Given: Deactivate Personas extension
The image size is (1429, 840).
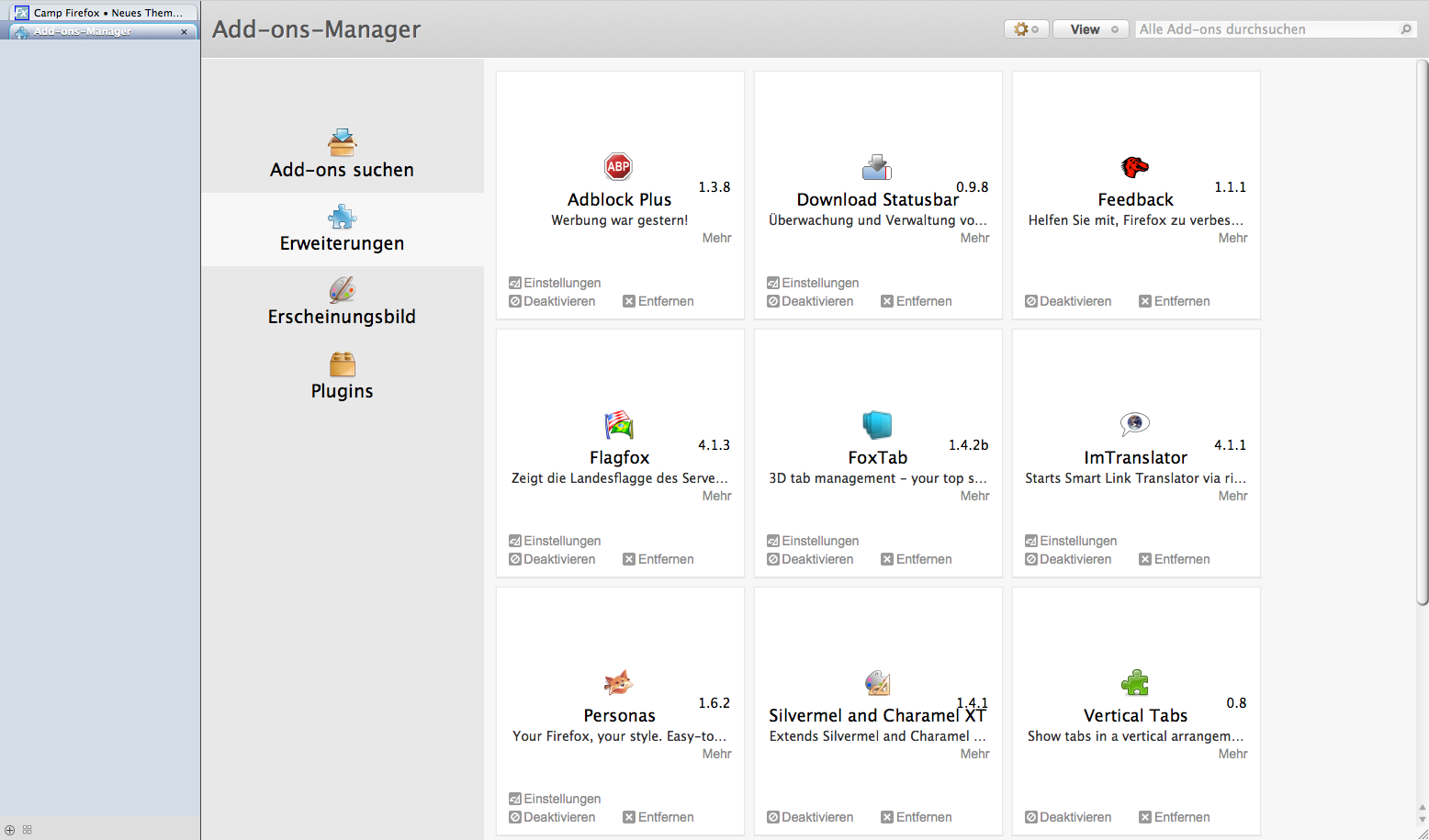Looking at the screenshot, I should coord(552,817).
